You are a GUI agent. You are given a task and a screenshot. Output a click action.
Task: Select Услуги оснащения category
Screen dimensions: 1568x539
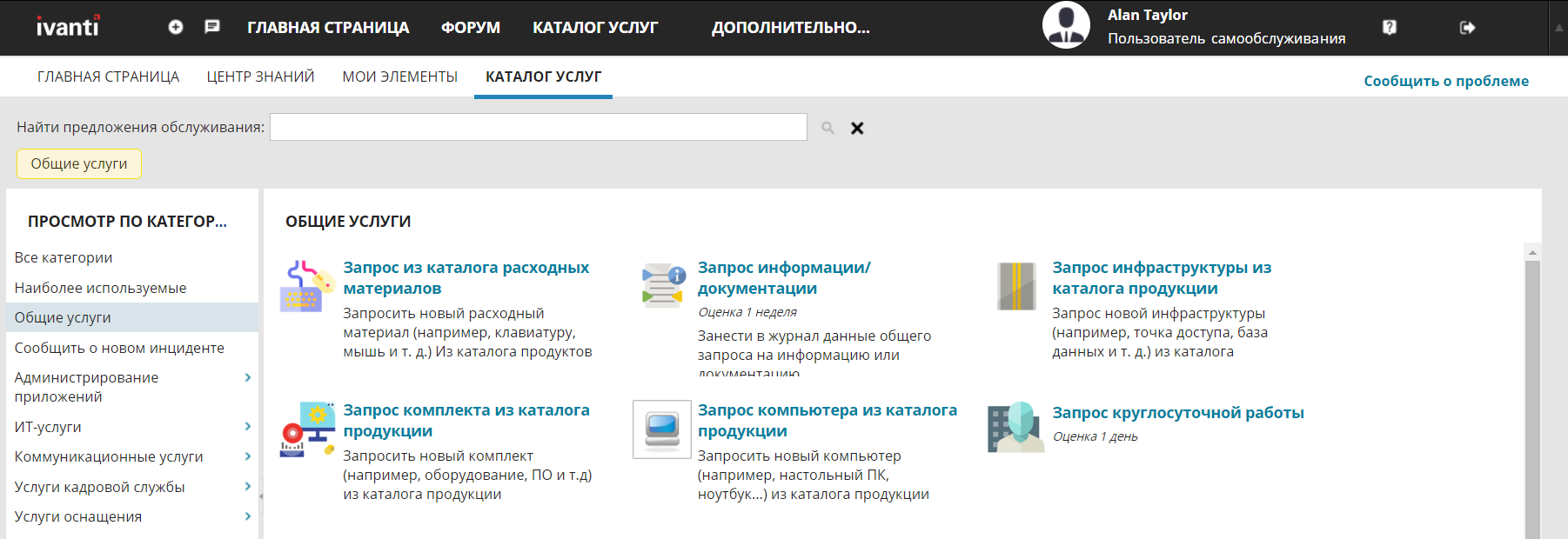78,516
